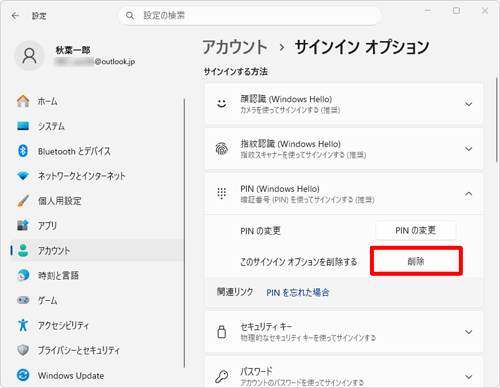Maximize the 設定 window
This screenshot has width=500, height=388.
point(456,11)
